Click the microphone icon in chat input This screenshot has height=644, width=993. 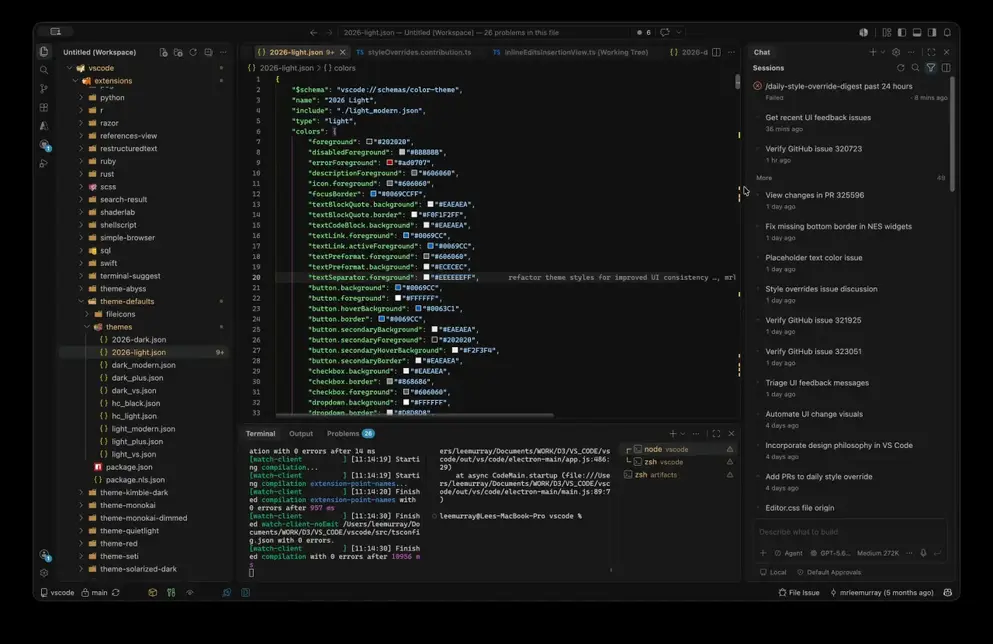[x=923, y=553]
